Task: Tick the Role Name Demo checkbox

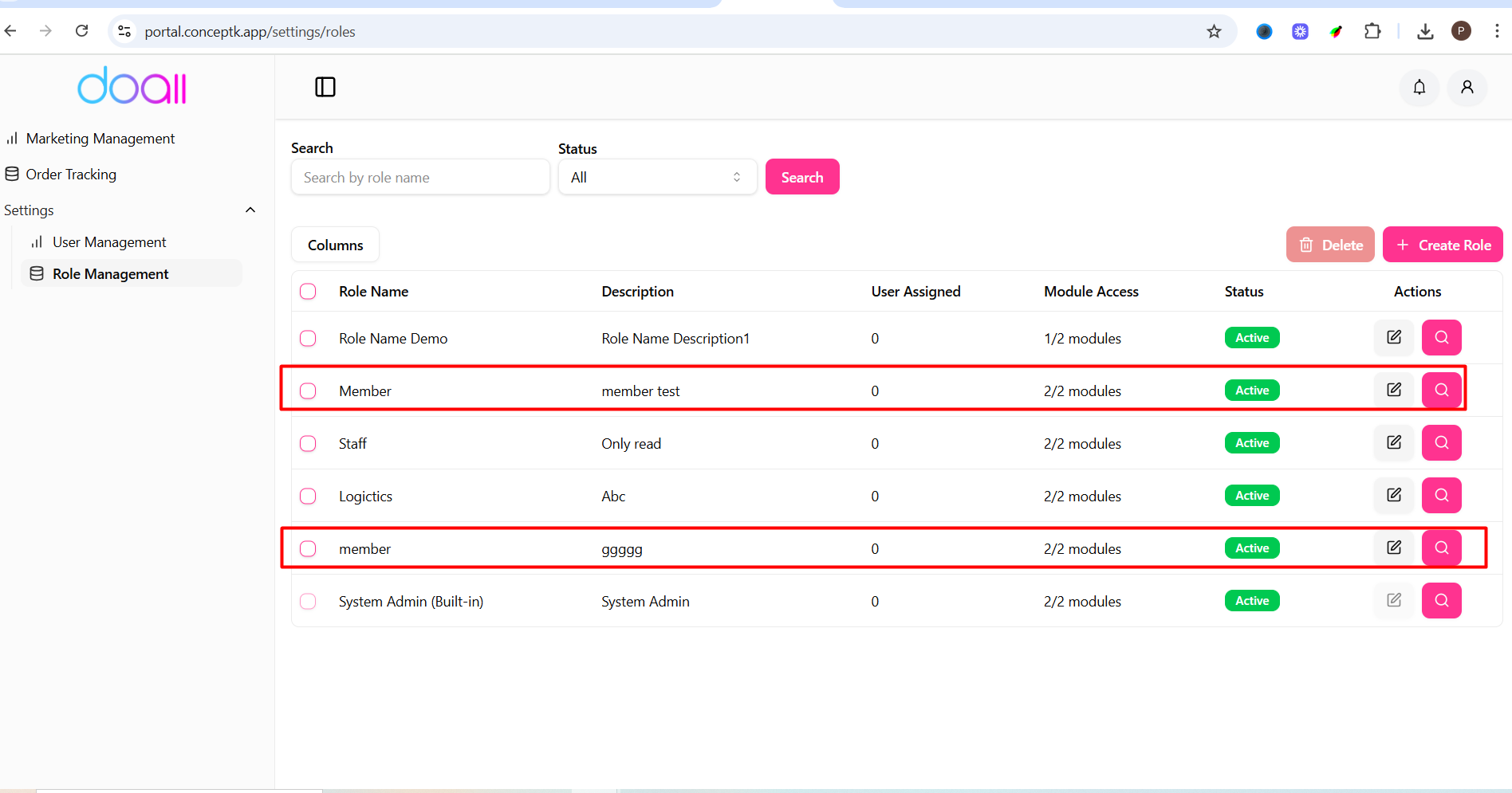Action: pyautogui.click(x=308, y=339)
